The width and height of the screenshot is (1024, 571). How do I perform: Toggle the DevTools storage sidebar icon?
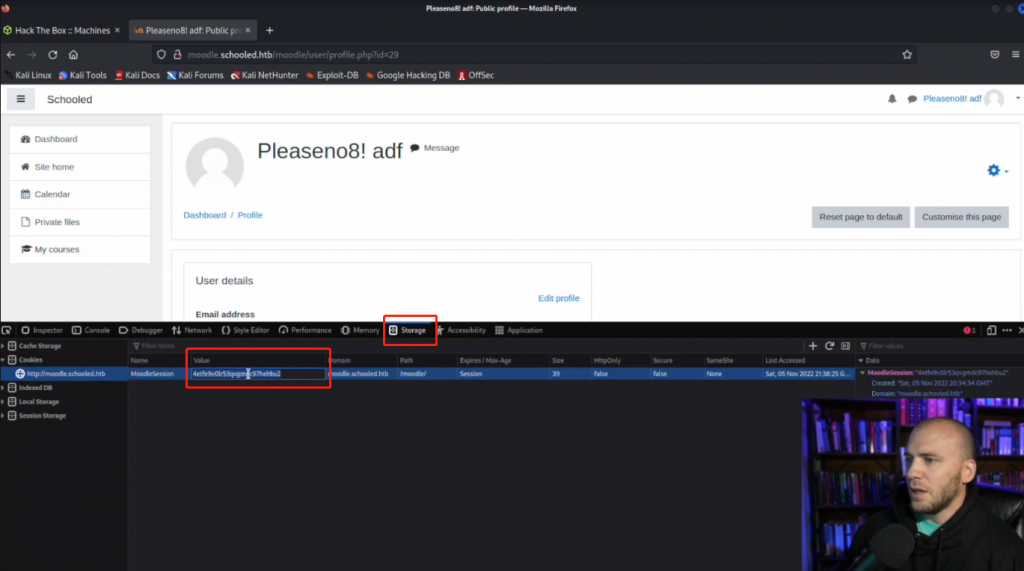(x=846, y=346)
